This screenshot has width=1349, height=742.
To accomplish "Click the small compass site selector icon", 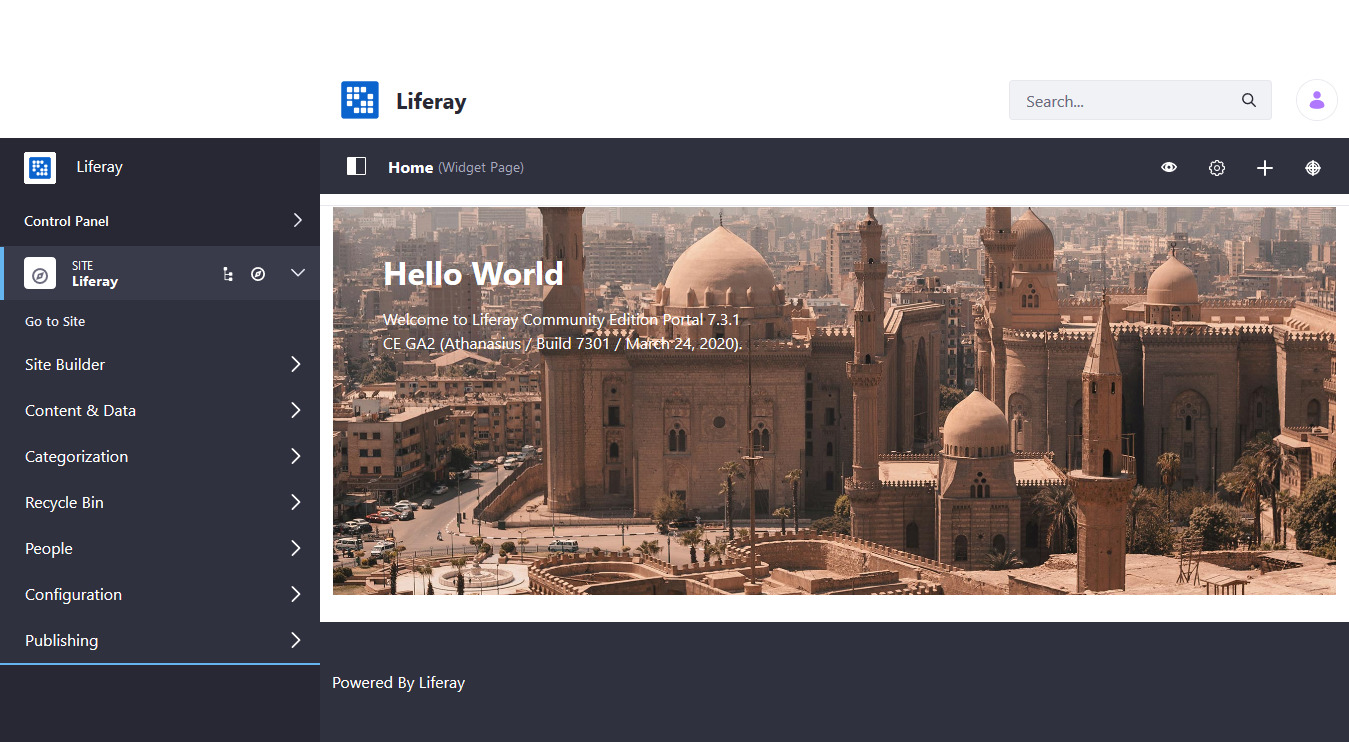I will pyautogui.click(x=258, y=274).
